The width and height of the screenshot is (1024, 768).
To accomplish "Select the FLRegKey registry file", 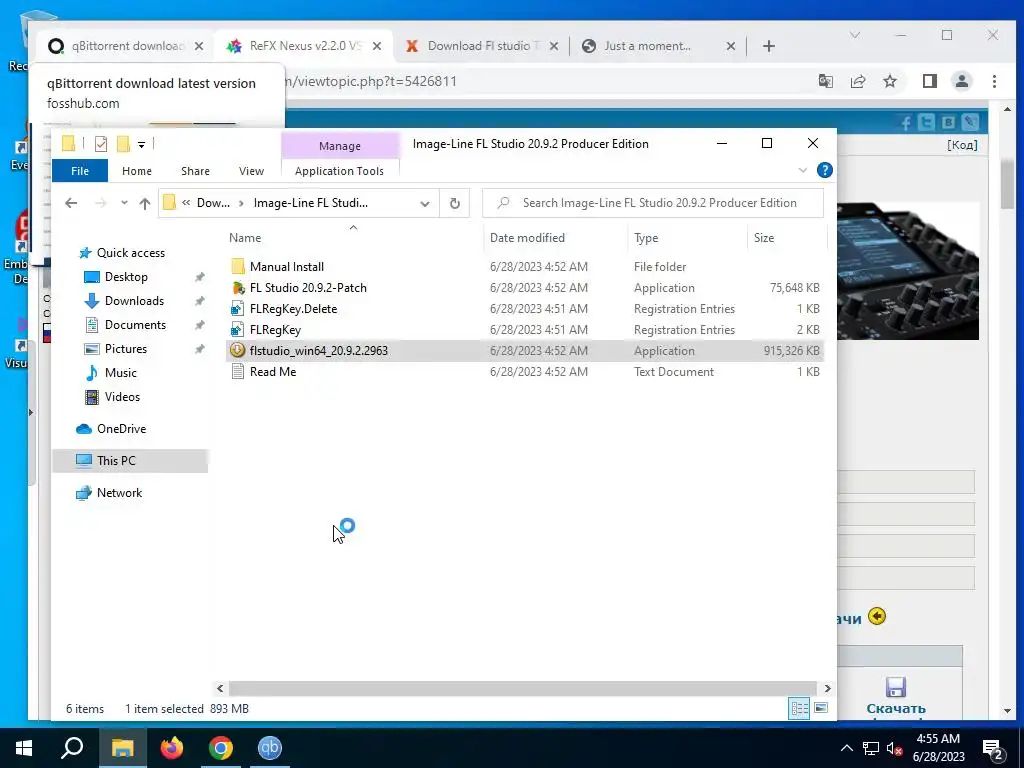I will (x=275, y=330).
